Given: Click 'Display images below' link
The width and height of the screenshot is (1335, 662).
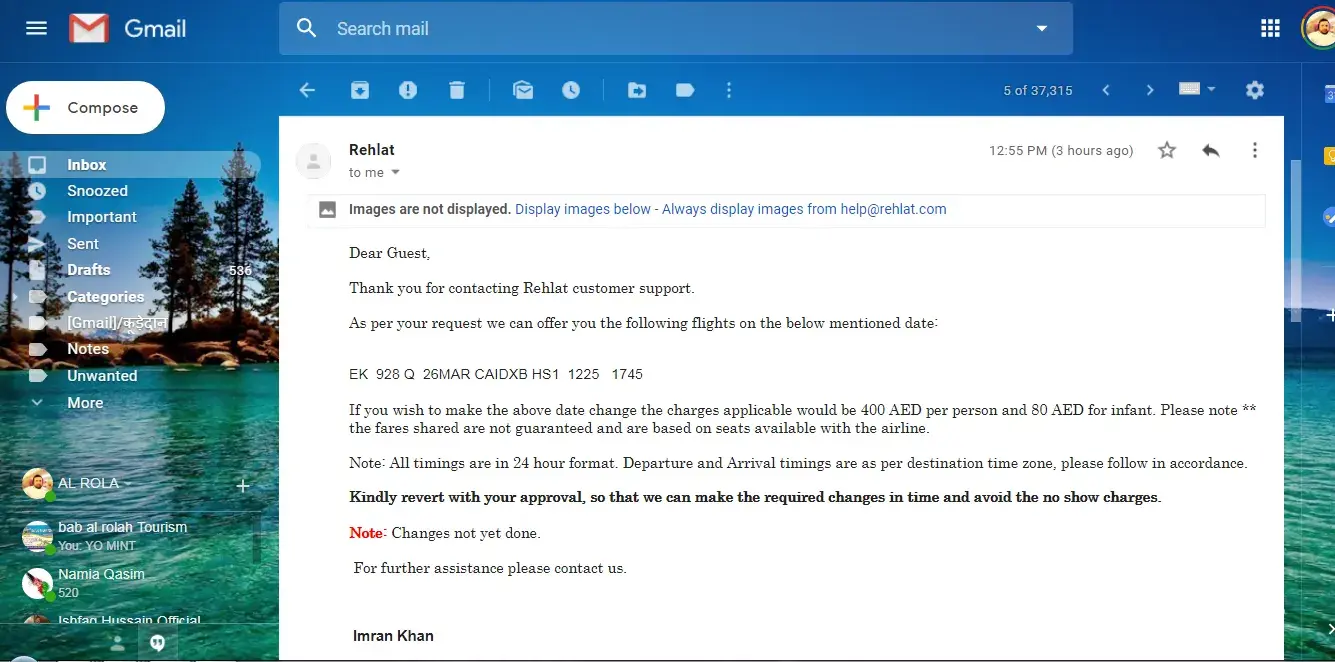Looking at the screenshot, I should [x=582, y=209].
